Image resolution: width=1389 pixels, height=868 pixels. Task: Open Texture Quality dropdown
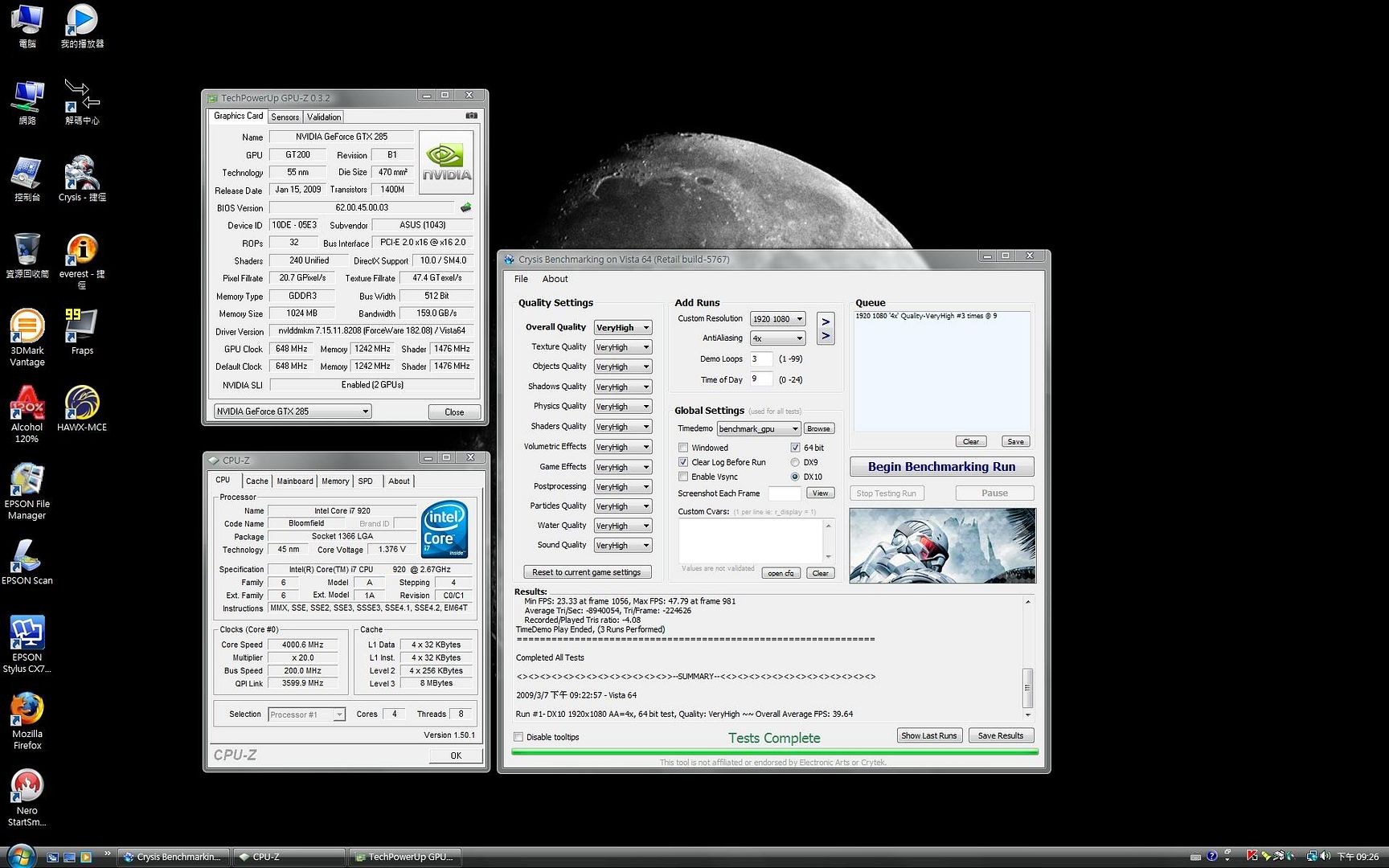coord(623,347)
